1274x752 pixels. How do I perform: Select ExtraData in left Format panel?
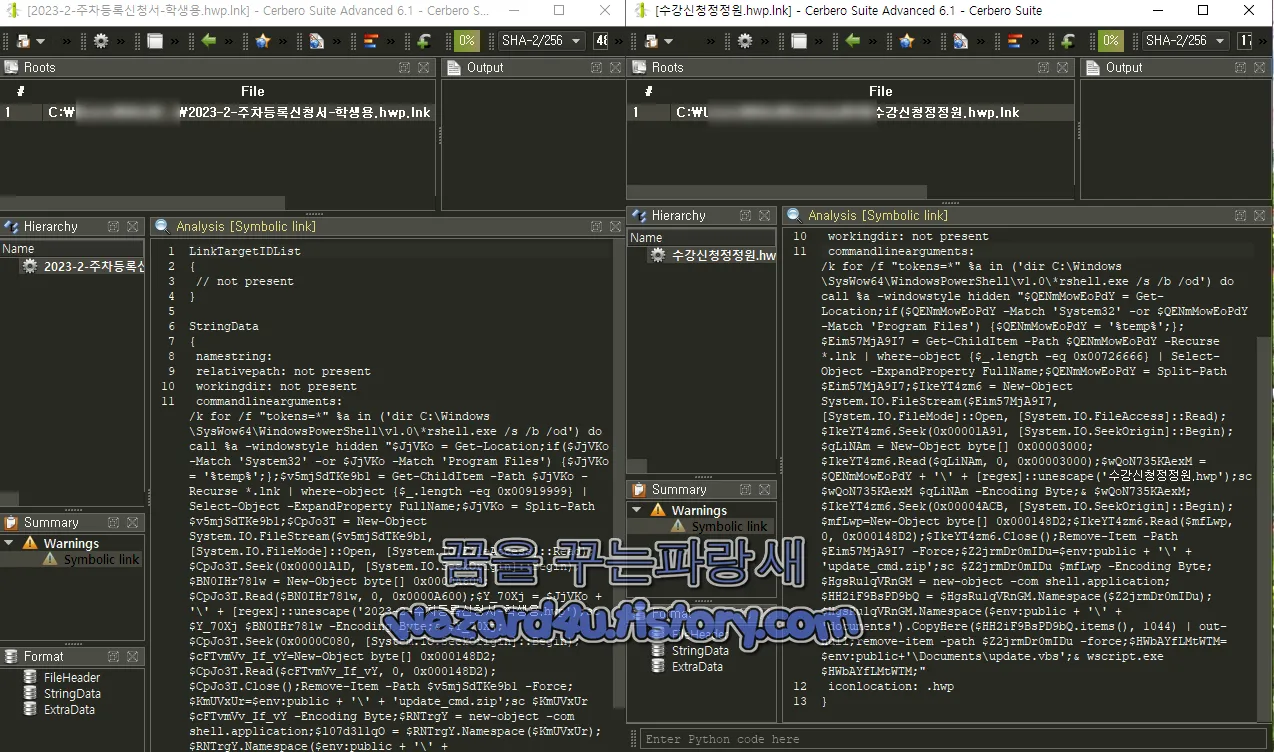(x=69, y=709)
